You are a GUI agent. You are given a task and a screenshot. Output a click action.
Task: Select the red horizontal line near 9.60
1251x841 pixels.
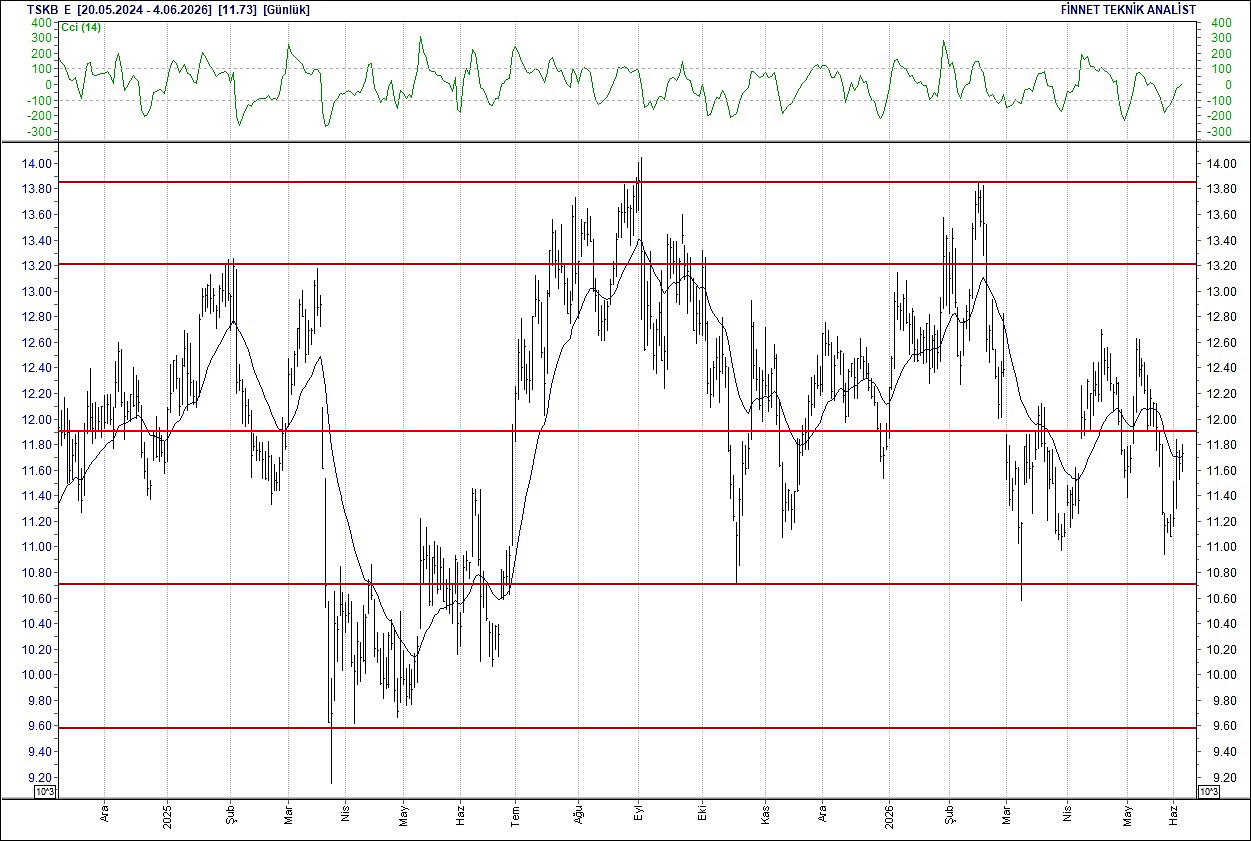click(627, 728)
